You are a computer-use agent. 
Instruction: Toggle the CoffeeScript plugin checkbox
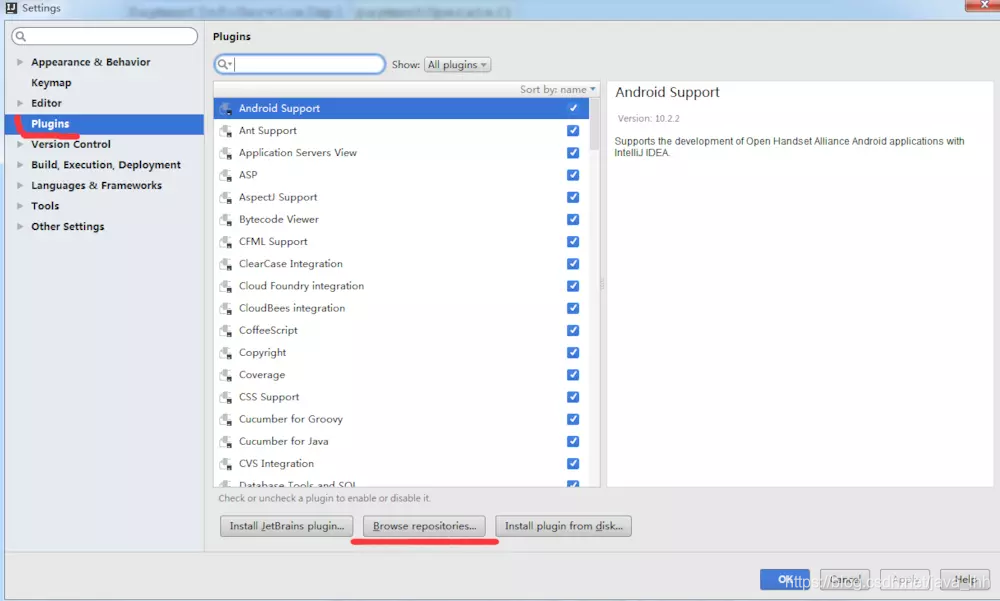[x=573, y=330]
